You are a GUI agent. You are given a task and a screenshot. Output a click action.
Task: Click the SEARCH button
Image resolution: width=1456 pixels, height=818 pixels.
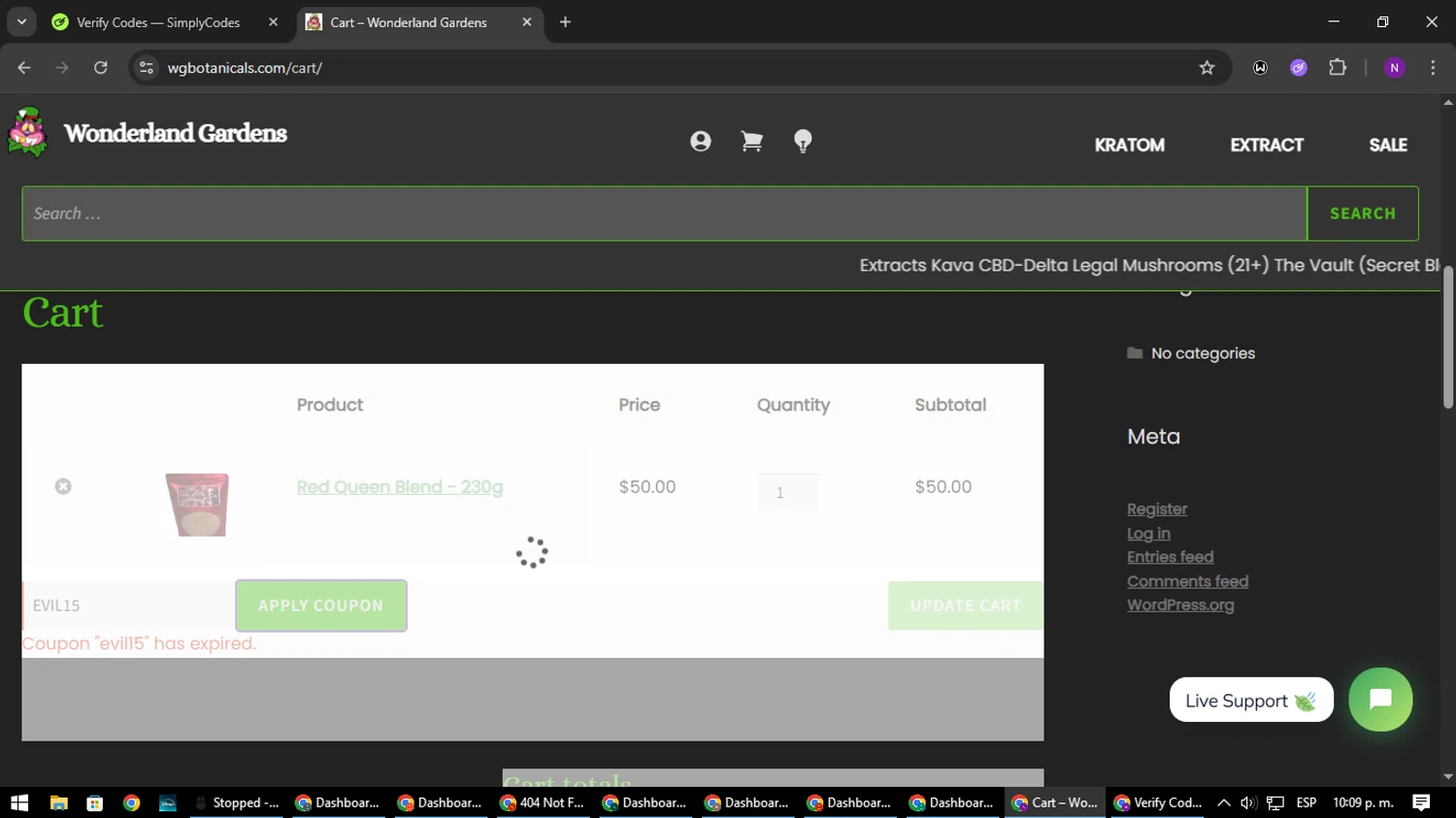coord(1363,213)
